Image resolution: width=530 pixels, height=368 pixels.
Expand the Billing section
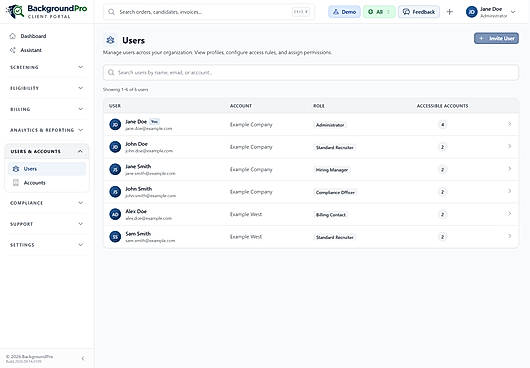pos(47,109)
